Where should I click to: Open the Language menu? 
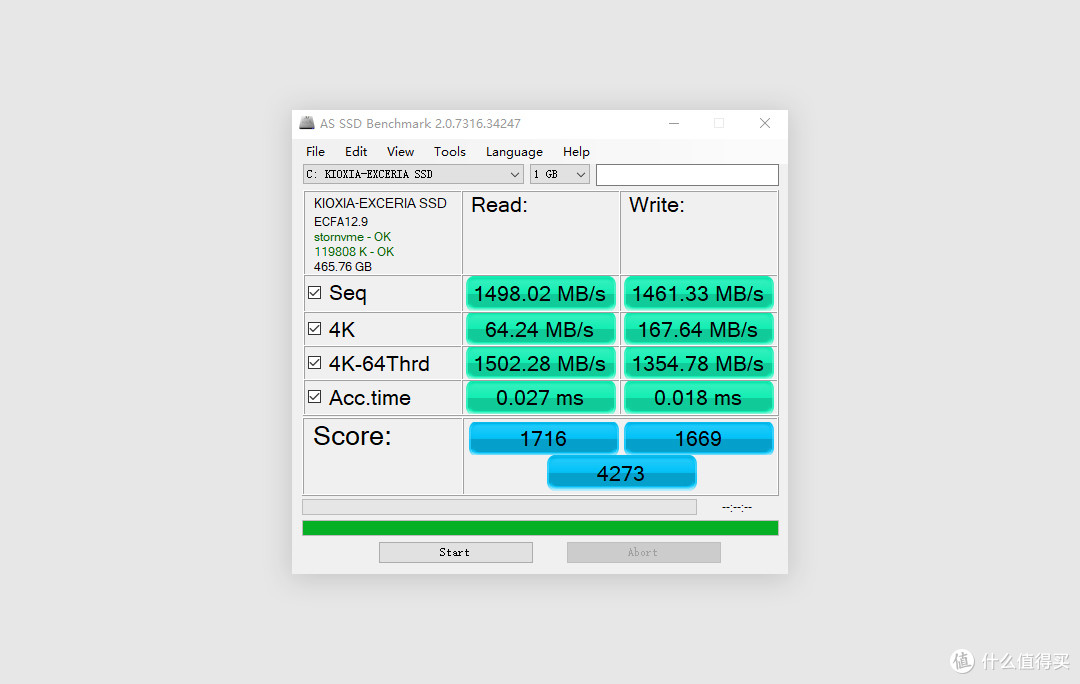click(x=514, y=151)
